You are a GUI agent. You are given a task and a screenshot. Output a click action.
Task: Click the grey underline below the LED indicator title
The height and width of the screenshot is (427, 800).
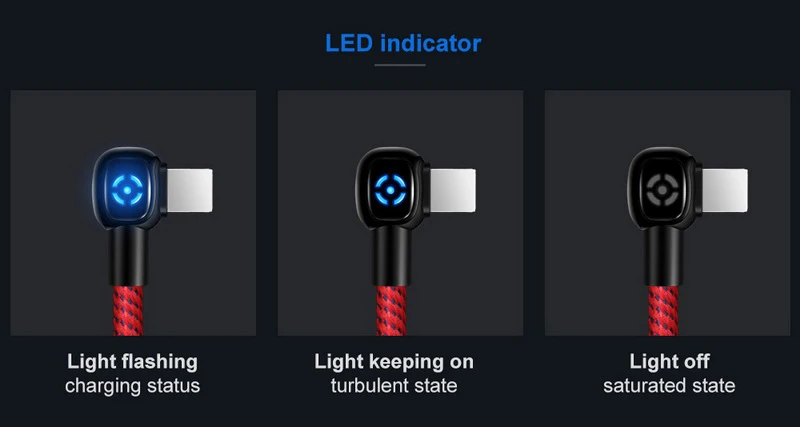[x=400, y=65]
